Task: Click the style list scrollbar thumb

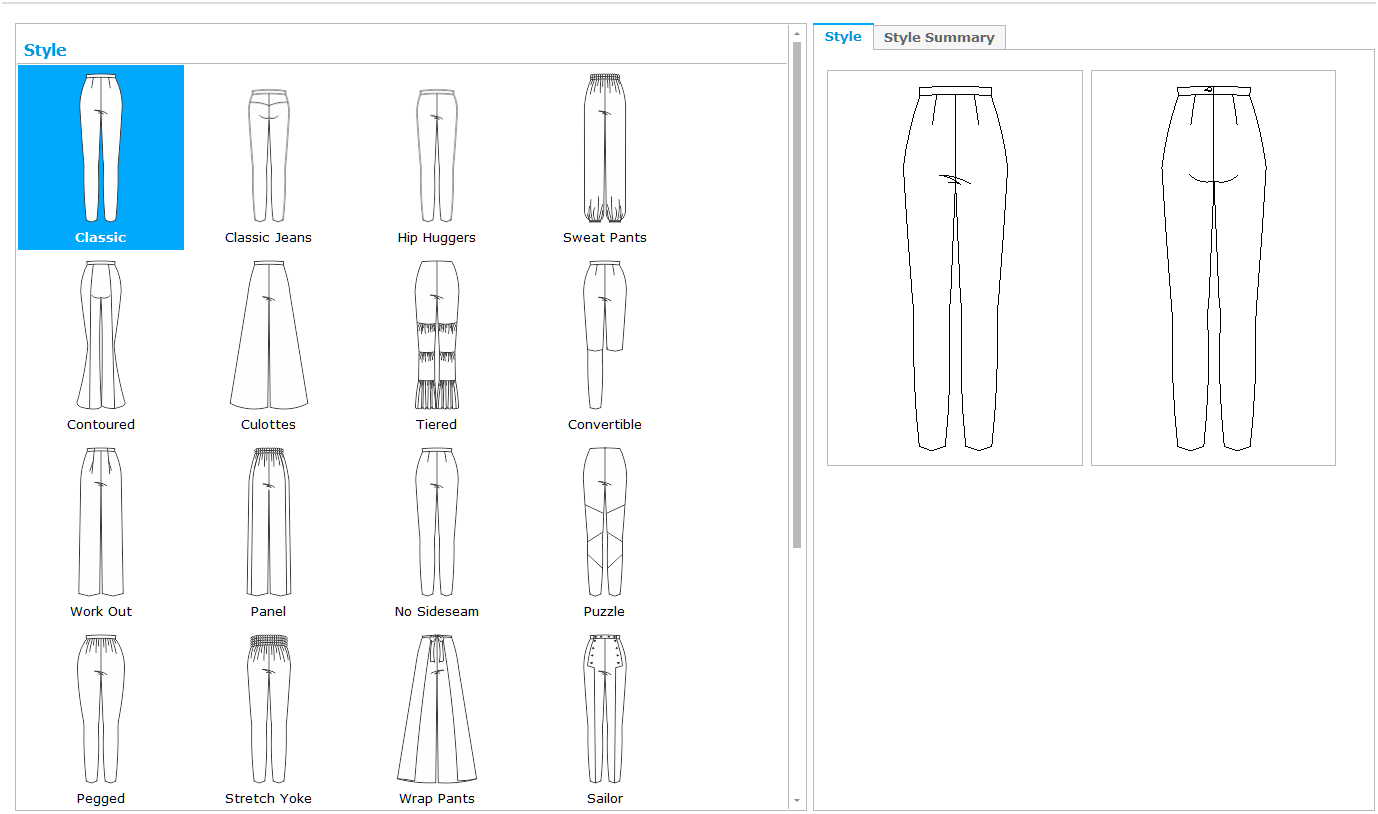Action: pos(797,295)
